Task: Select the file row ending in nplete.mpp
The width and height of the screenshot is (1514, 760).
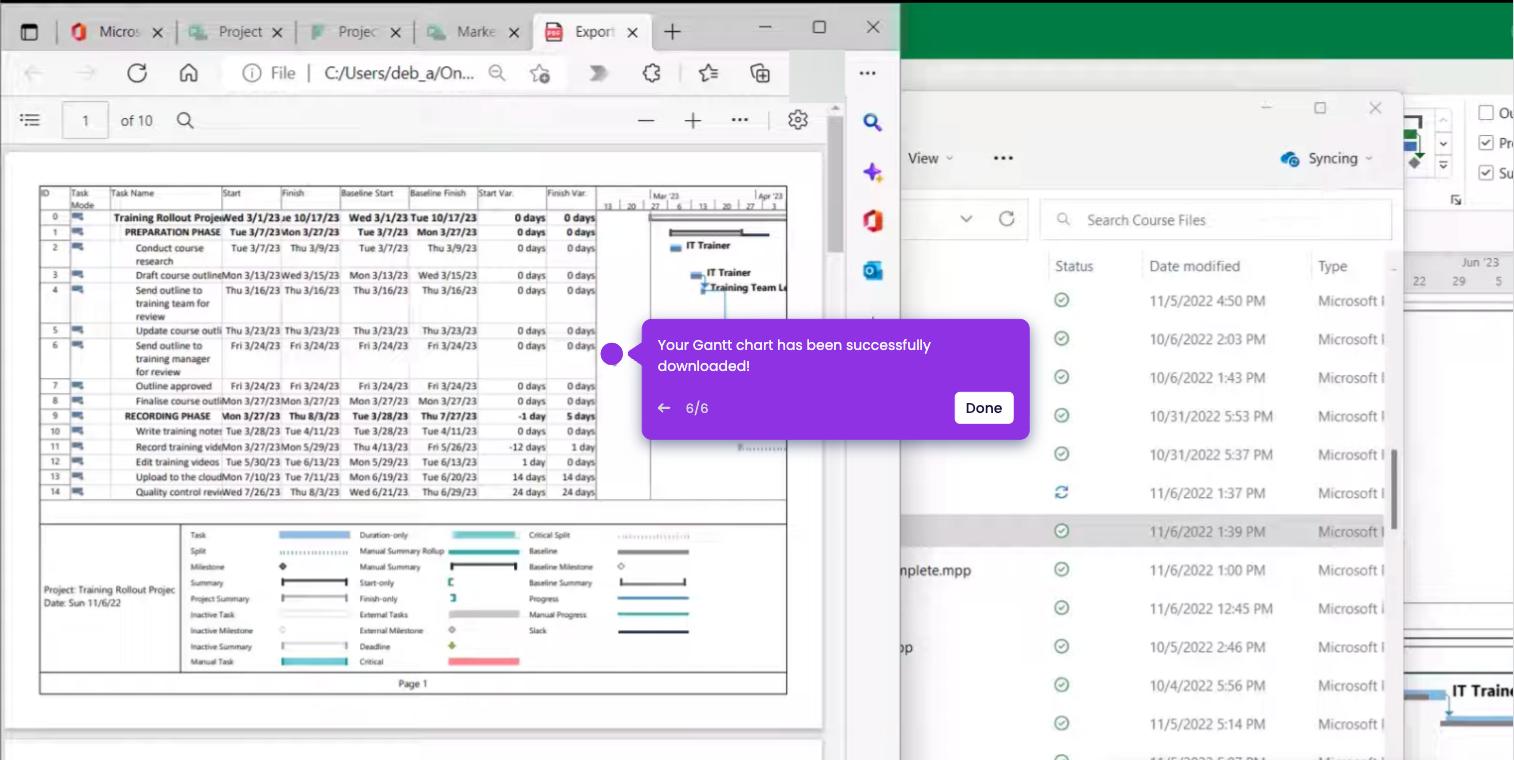Action: tap(1145, 570)
